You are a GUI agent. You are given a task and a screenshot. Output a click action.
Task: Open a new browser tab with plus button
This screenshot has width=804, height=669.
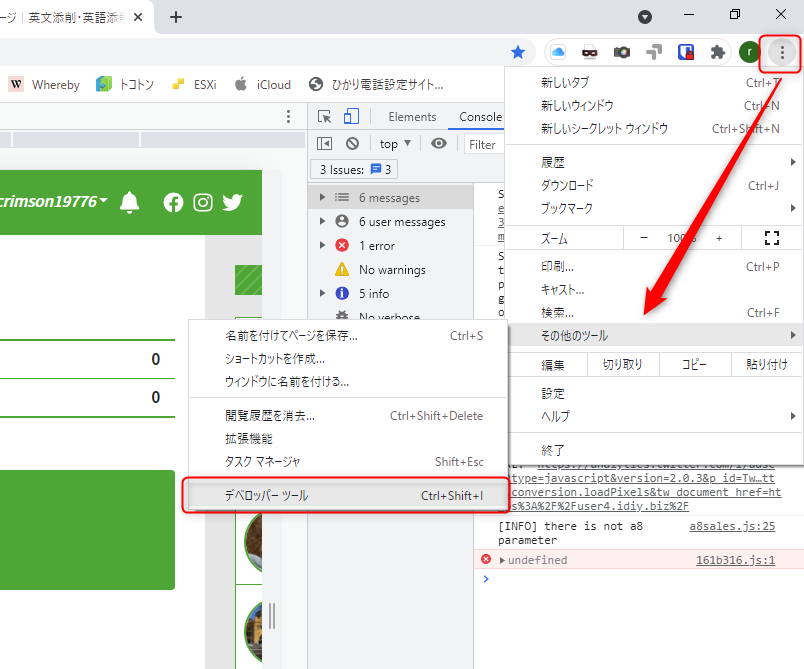click(176, 17)
